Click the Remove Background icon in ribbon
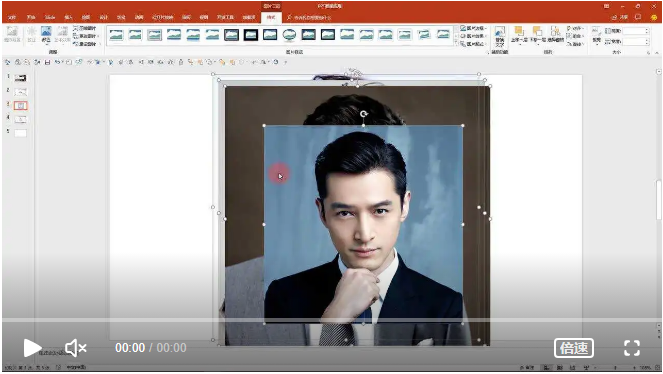Image resolution: width=663 pixels, height=374 pixels. coord(12,34)
